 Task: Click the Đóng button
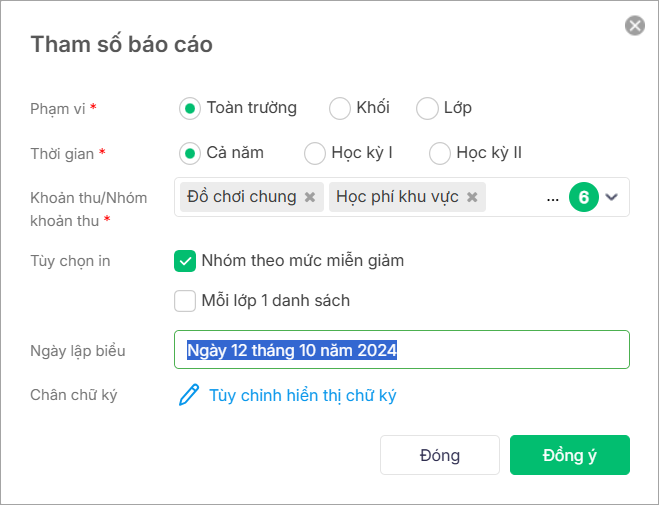click(440, 455)
